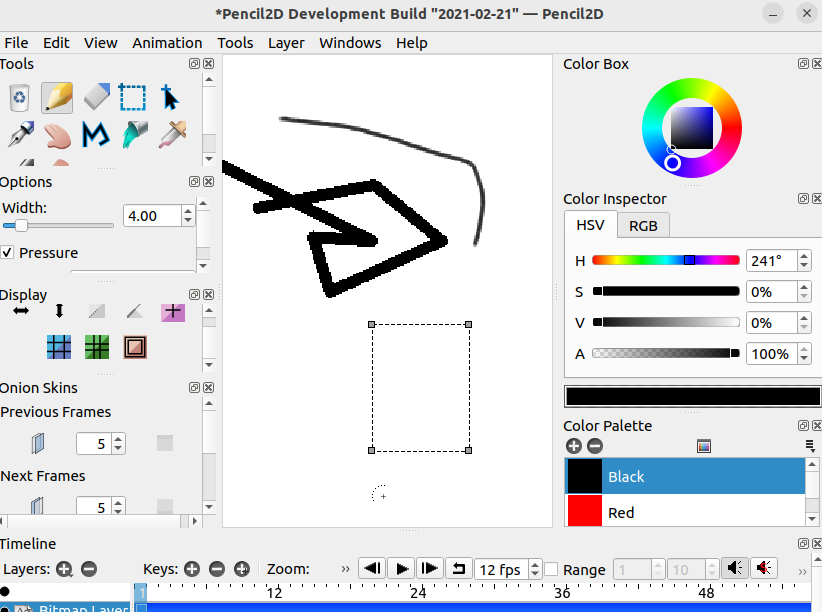
Task: Open the Layer menu
Action: coord(286,42)
